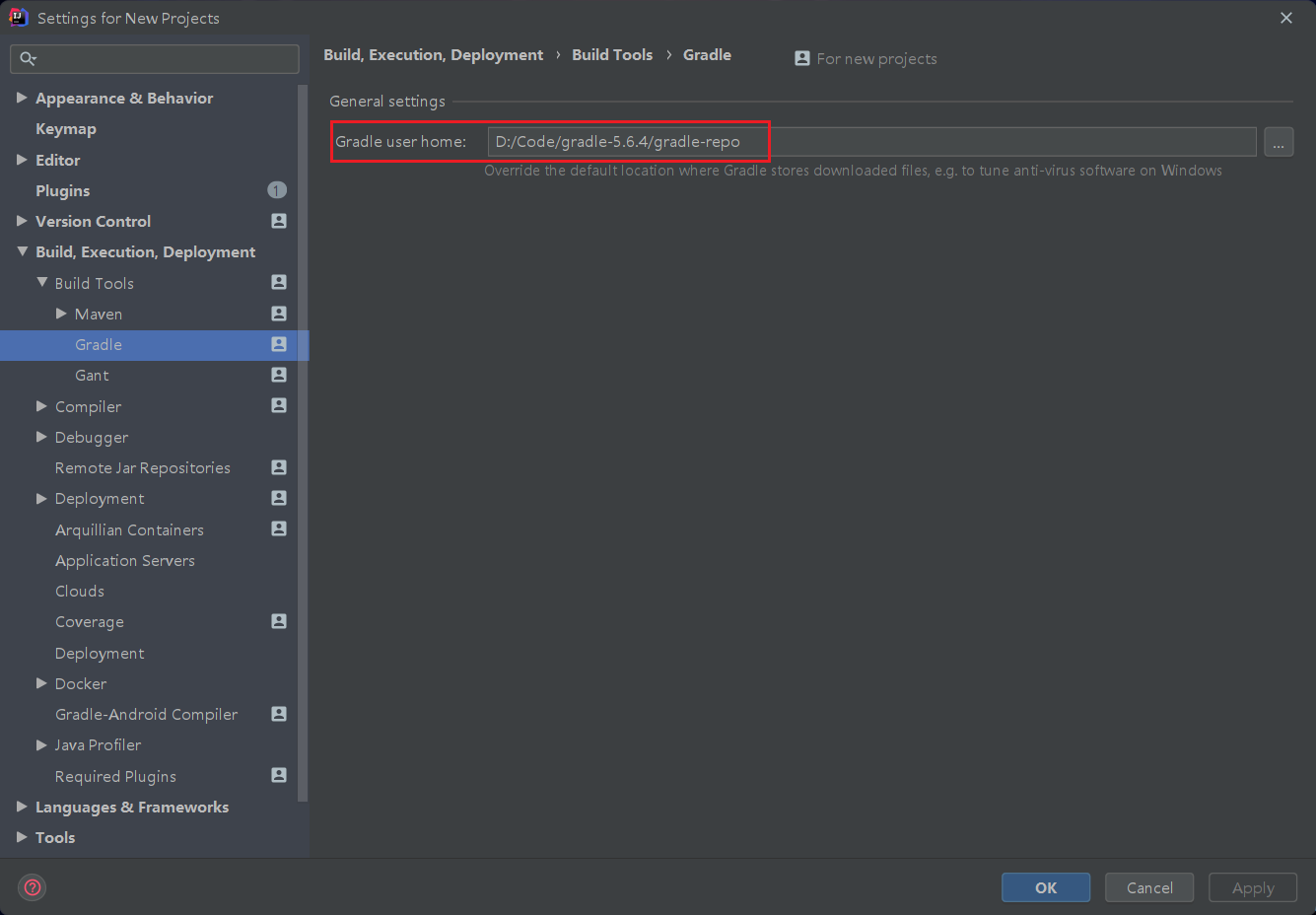Viewport: 1316px width, 915px height.
Task: Collapse Build, Execution, Deployment arrow
Action: pos(22,251)
